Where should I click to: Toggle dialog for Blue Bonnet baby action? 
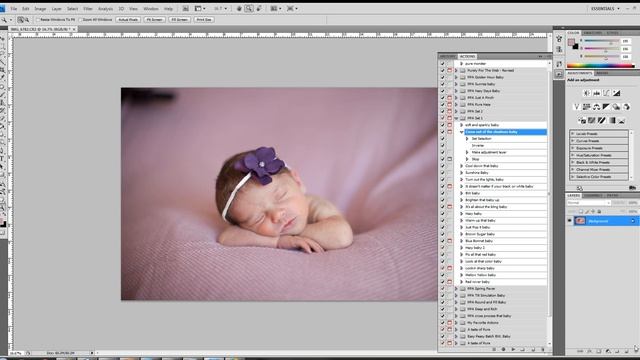pyautogui.click(x=449, y=241)
